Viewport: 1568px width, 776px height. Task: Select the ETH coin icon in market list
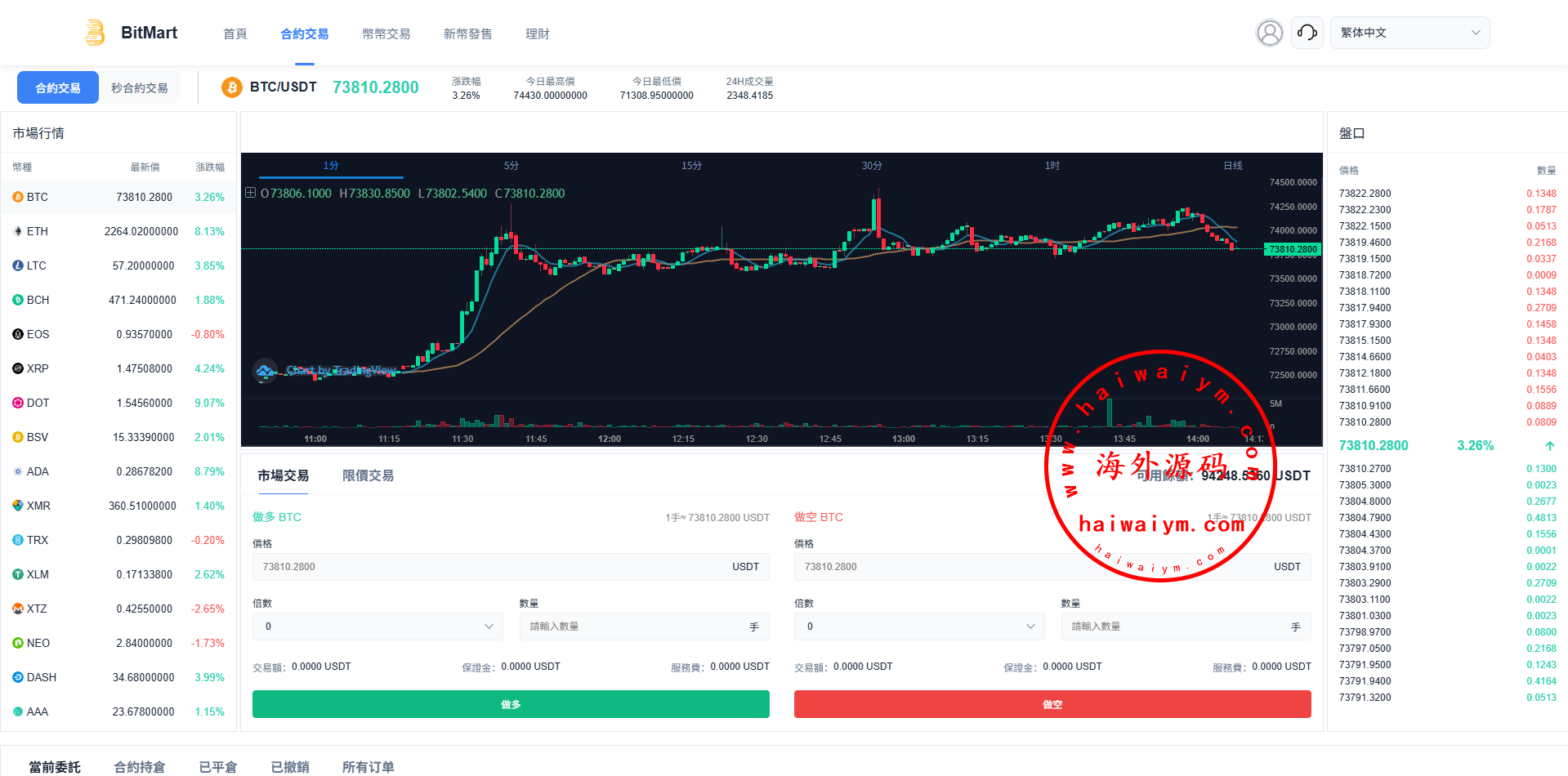(x=18, y=231)
